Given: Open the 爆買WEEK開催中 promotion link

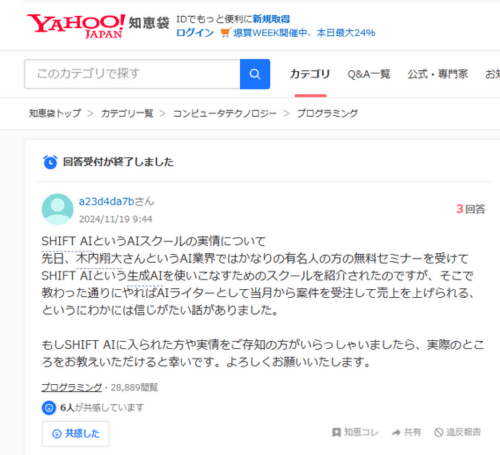Looking at the screenshot, I should tap(304, 33).
